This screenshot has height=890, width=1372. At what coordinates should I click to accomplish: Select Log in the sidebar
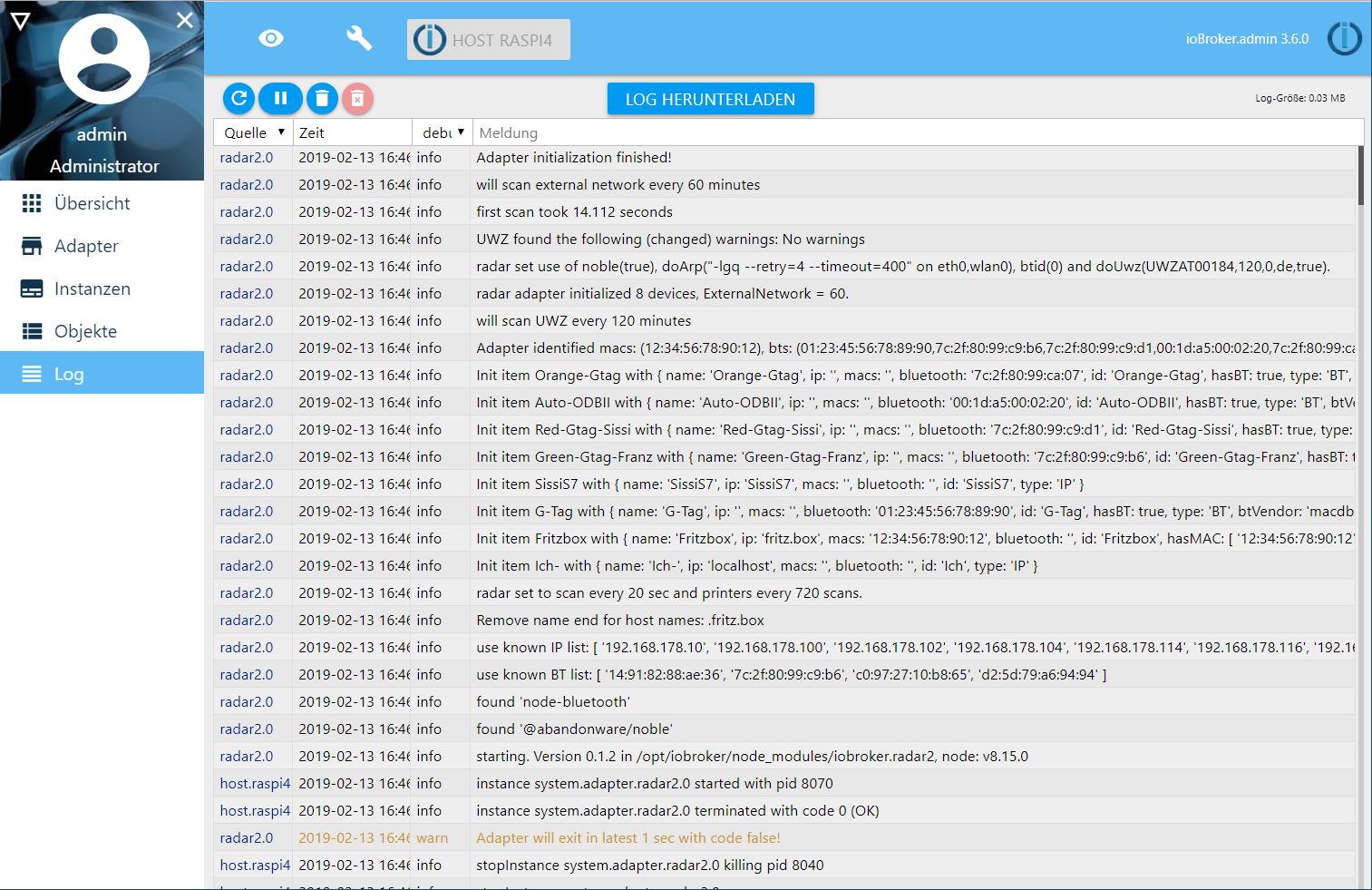coord(102,373)
